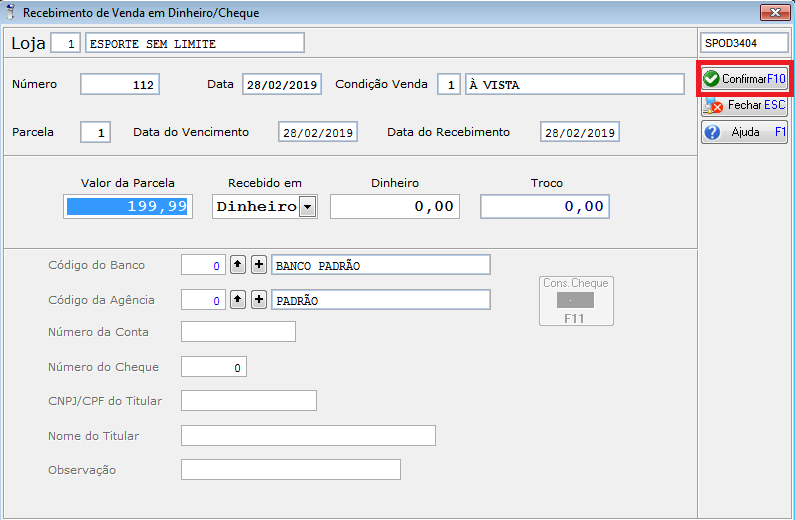The width and height of the screenshot is (795, 520).
Task: Click the Número do Cheque field
Action: [x=214, y=367]
